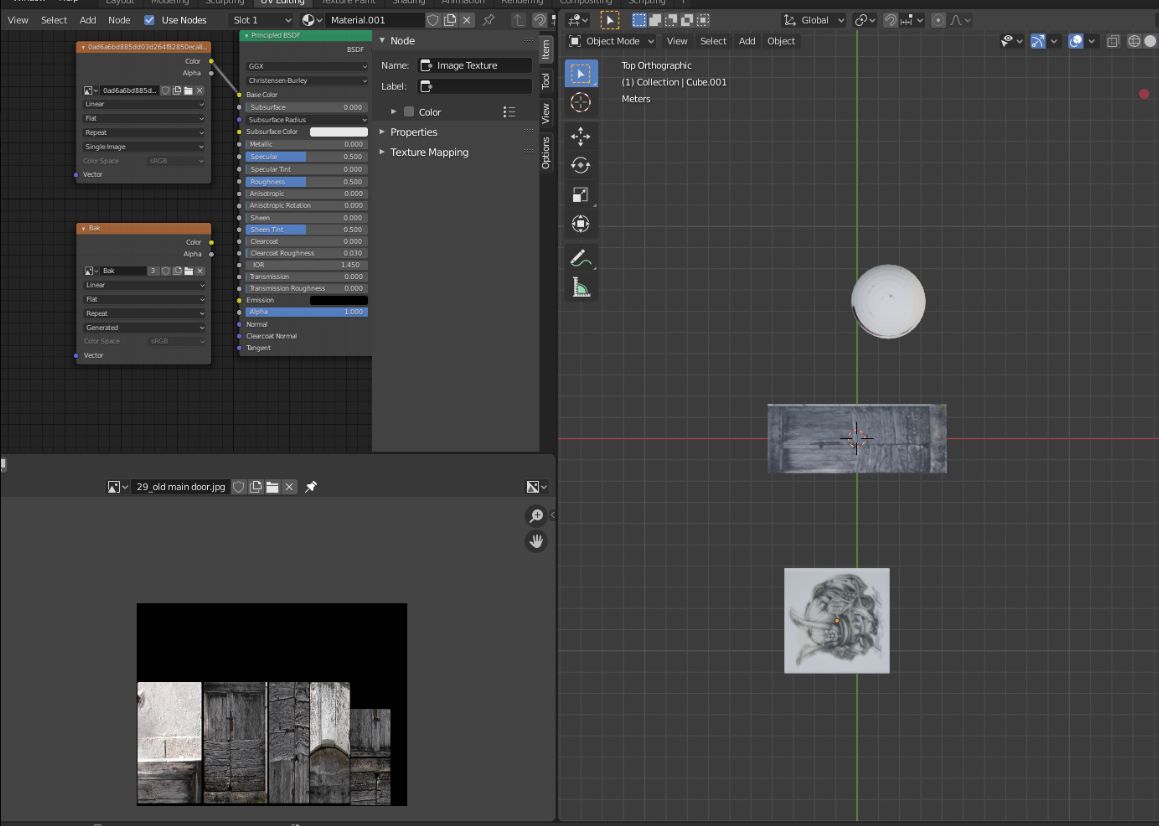Viewport: 1159px width, 826px height.
Task: Click the zoom magnifier in image editor
Action: click(x=536, y=515)
